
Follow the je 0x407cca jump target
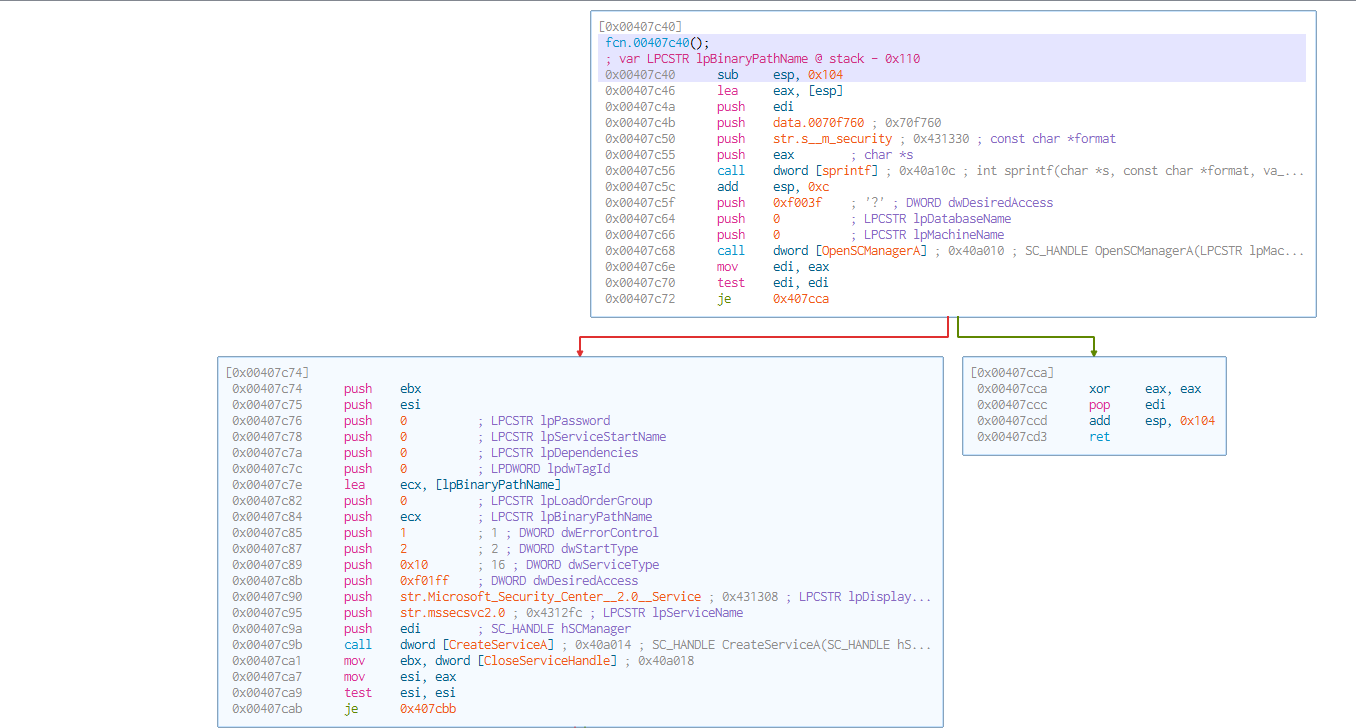800,299
